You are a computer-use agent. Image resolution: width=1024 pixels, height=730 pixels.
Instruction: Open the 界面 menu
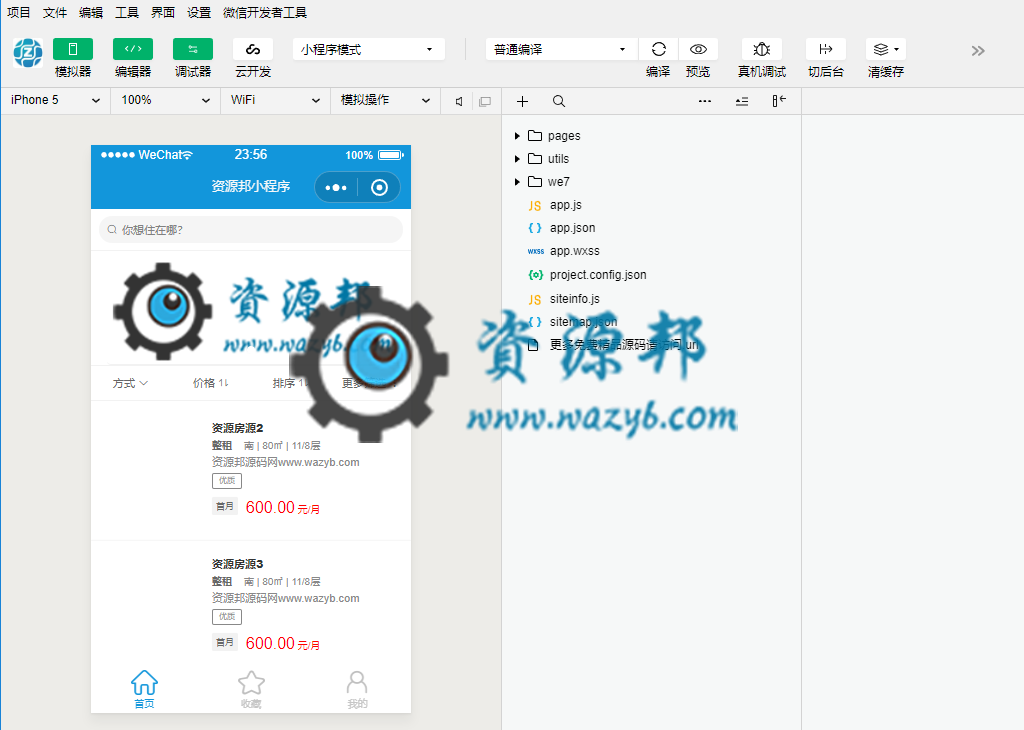pos(163,12)
